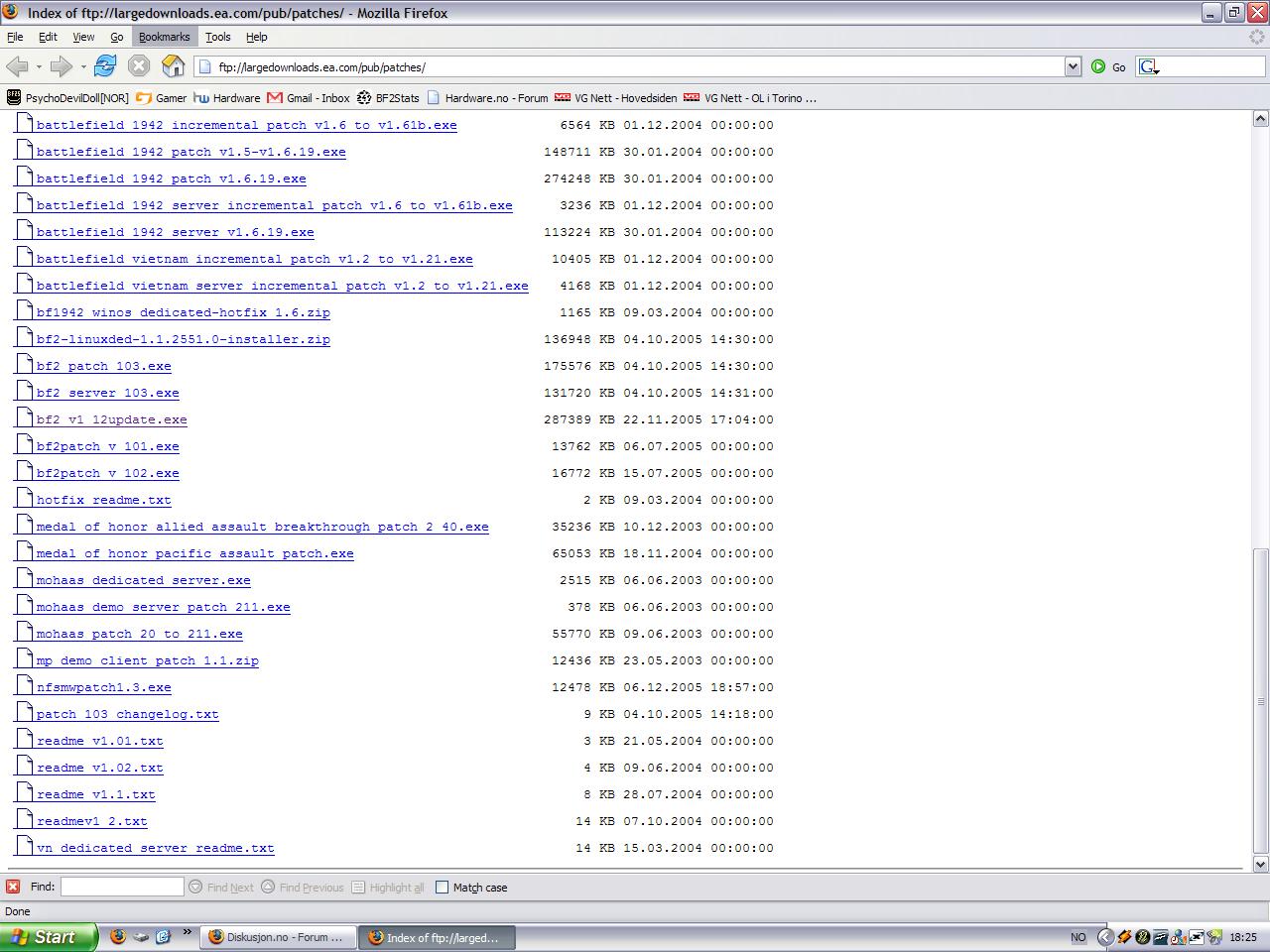Open the Tools menu

click(x=217, y=37)
